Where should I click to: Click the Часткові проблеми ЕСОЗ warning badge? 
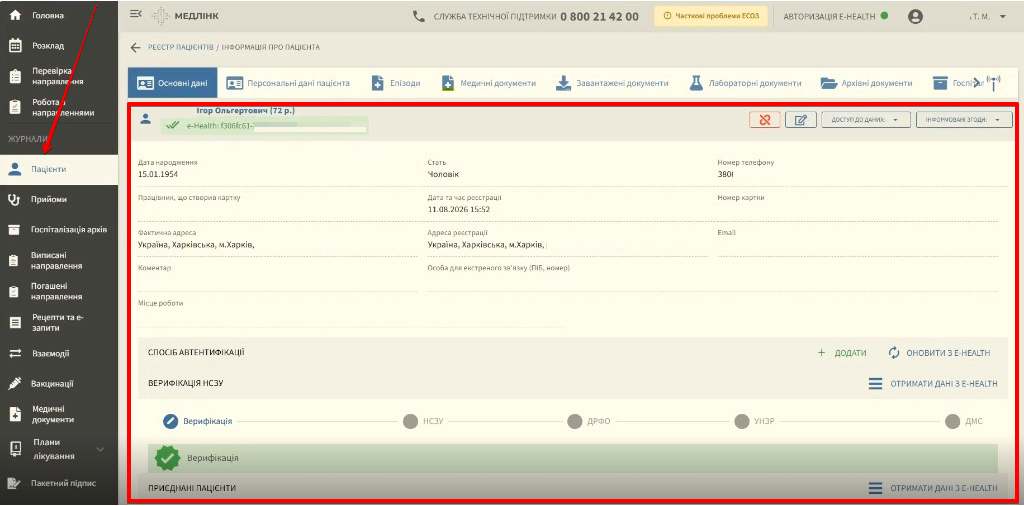click(x=711, y=16)
